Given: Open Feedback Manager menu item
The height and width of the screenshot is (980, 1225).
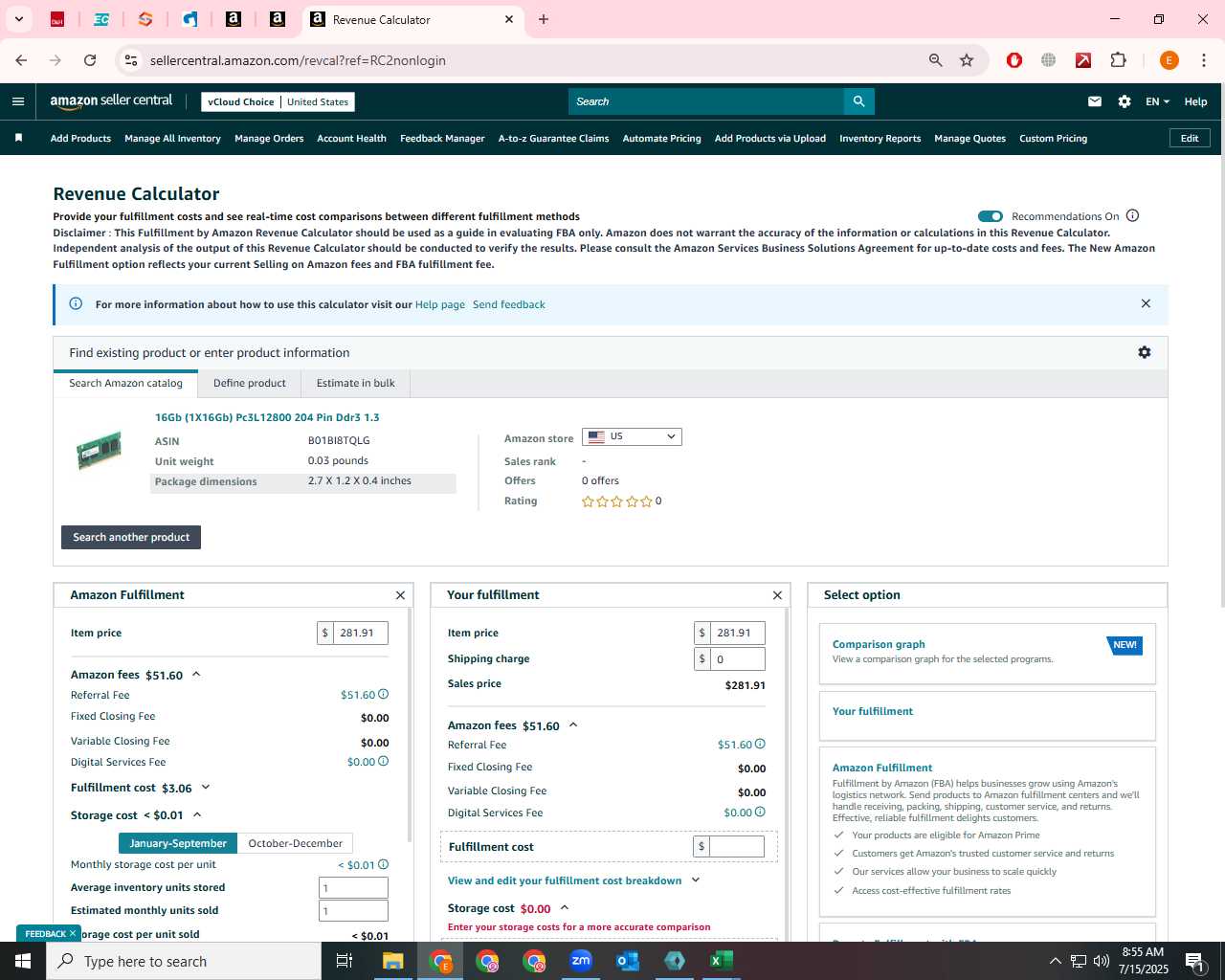Looking at the screenshot, I should tap(442, 138).
